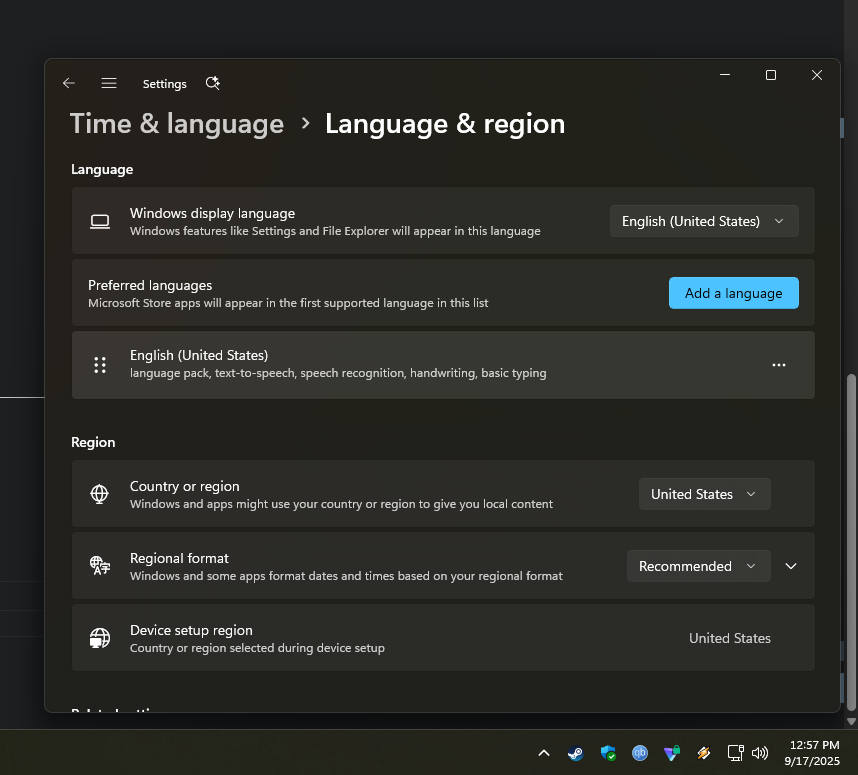The height and width of the screenshot is (775, 858).
Task: Open the Windows display language dropdown
Action: click(704, 221)
